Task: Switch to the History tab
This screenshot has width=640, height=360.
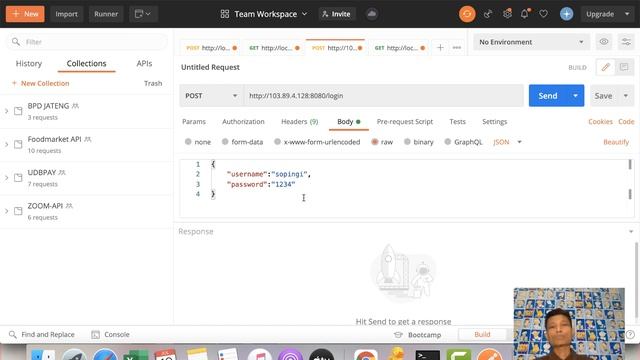Action: click(29, 63)
